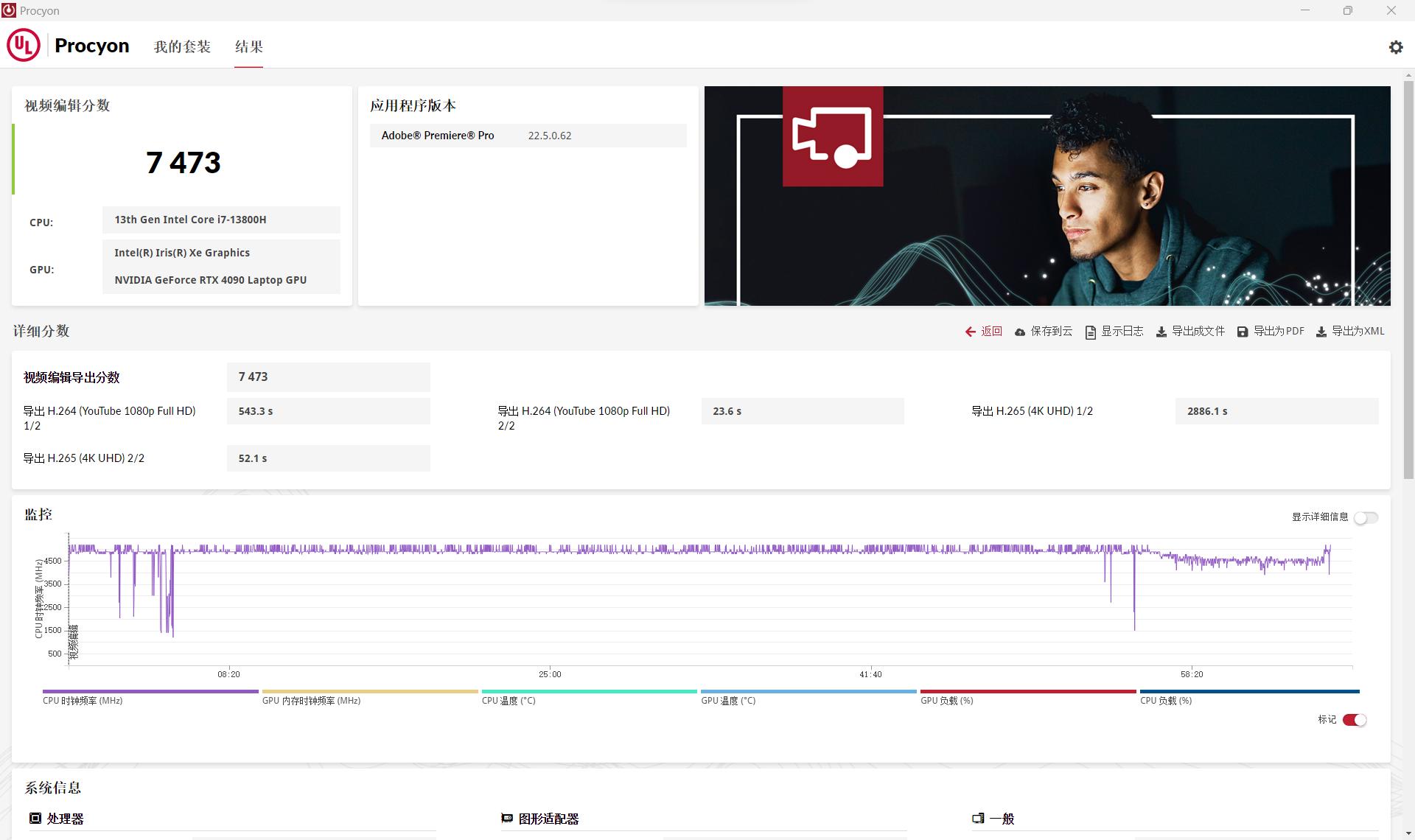Click the GPU 负载 (%) red legend bar
Screen dimensions: 1415x840
tap(1027, 691)
